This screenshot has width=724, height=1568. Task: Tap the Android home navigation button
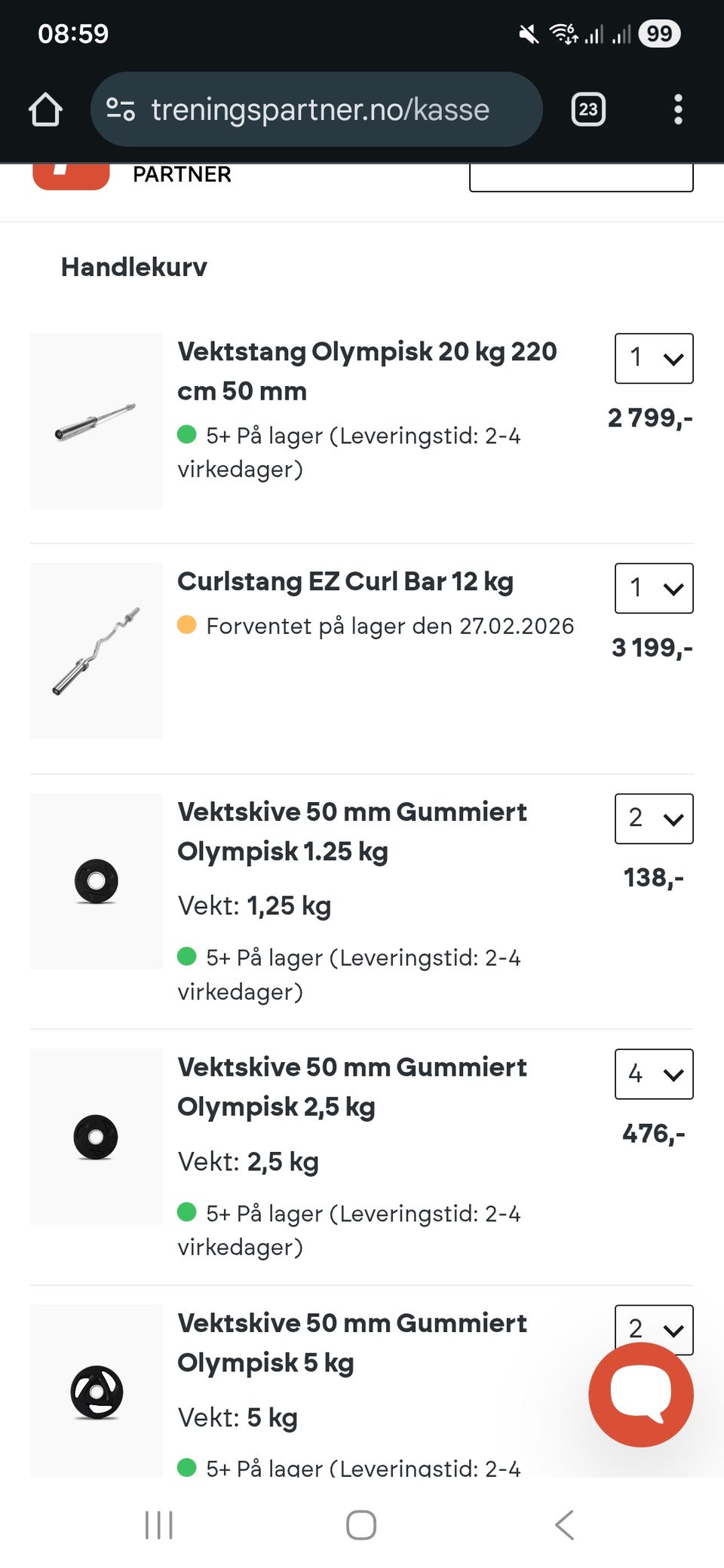[x=361, y=1525]
